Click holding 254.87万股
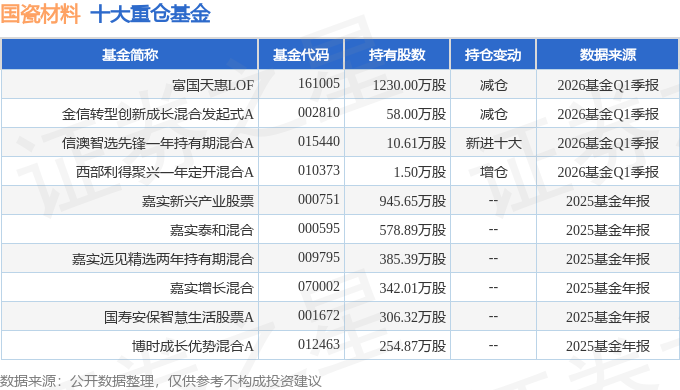The width and height of the screenshot is (680, 390). (413, 346)
